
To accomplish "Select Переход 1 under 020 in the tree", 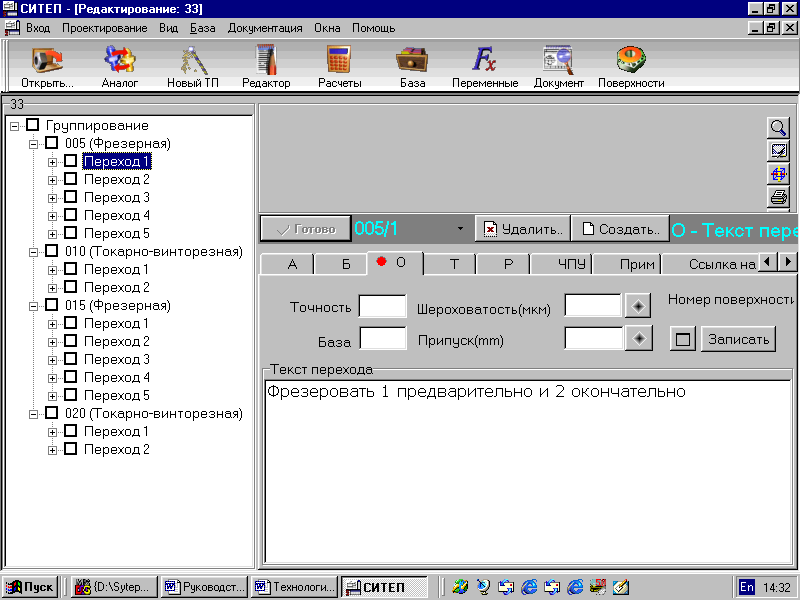I will (116, 432).
